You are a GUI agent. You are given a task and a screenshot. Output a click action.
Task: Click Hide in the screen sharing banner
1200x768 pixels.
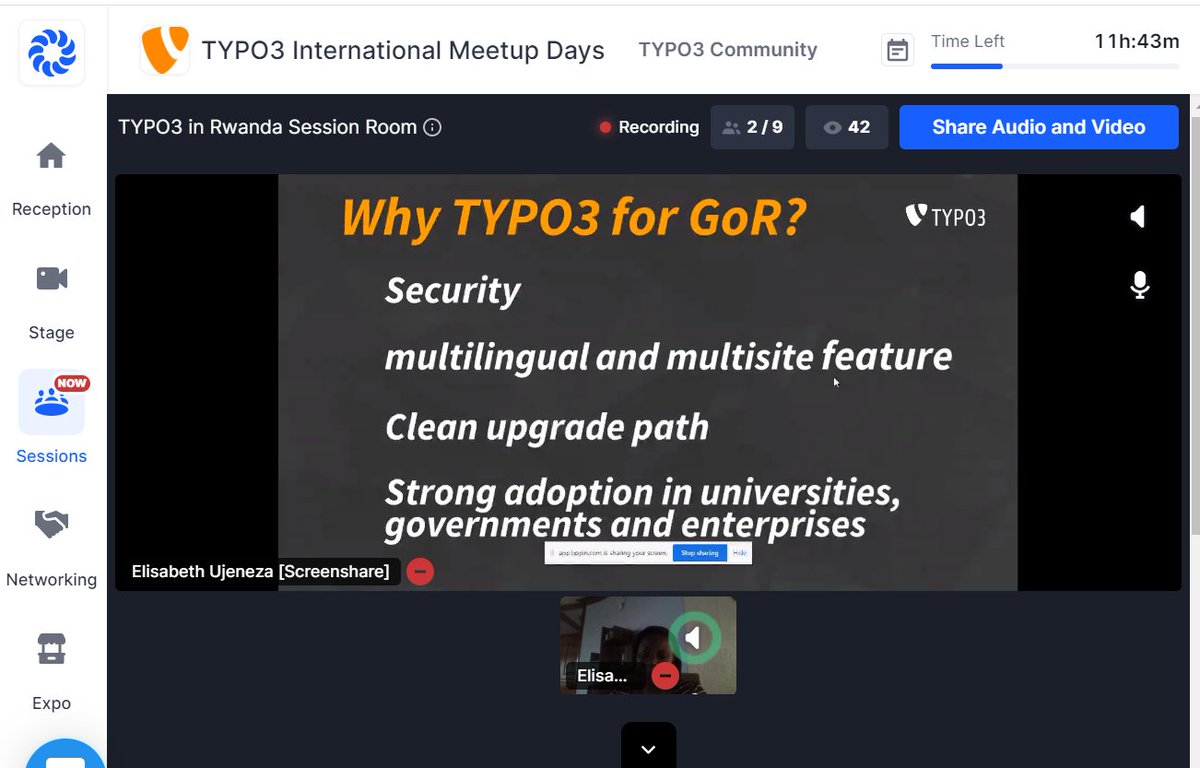pyautogui.click(x=740, y=552)
